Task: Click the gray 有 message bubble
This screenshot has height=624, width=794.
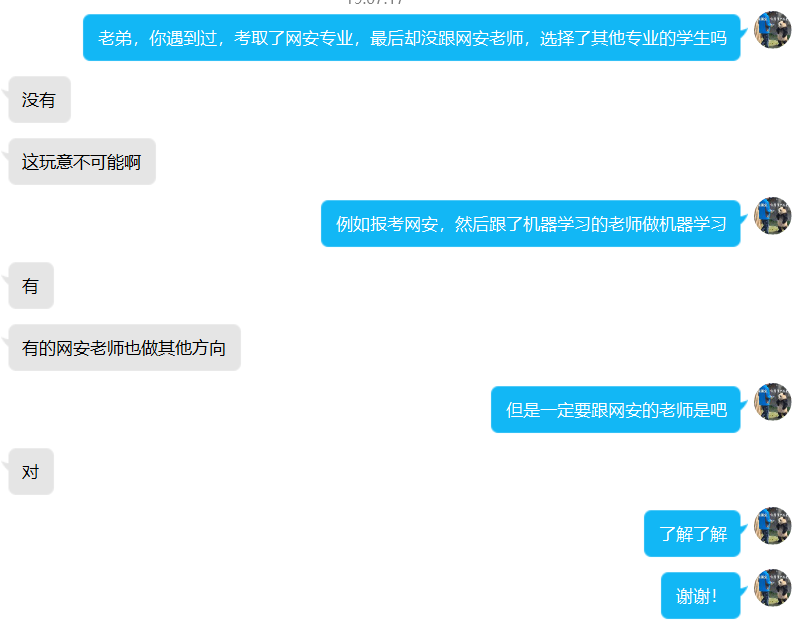Action: click(x=31, y=286)
